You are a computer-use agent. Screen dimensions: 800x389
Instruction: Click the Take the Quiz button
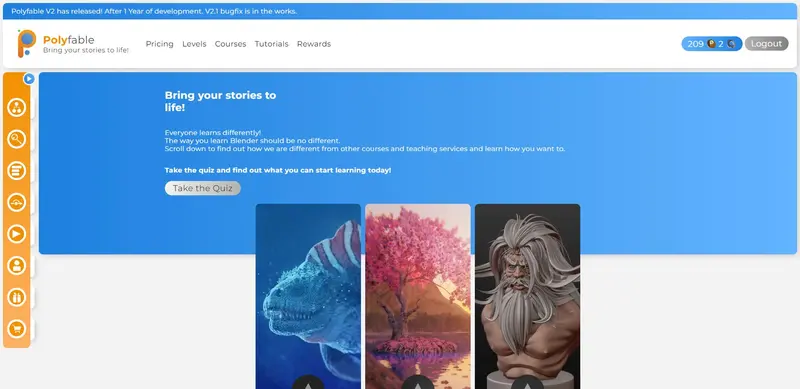click(x=203, y=188)
